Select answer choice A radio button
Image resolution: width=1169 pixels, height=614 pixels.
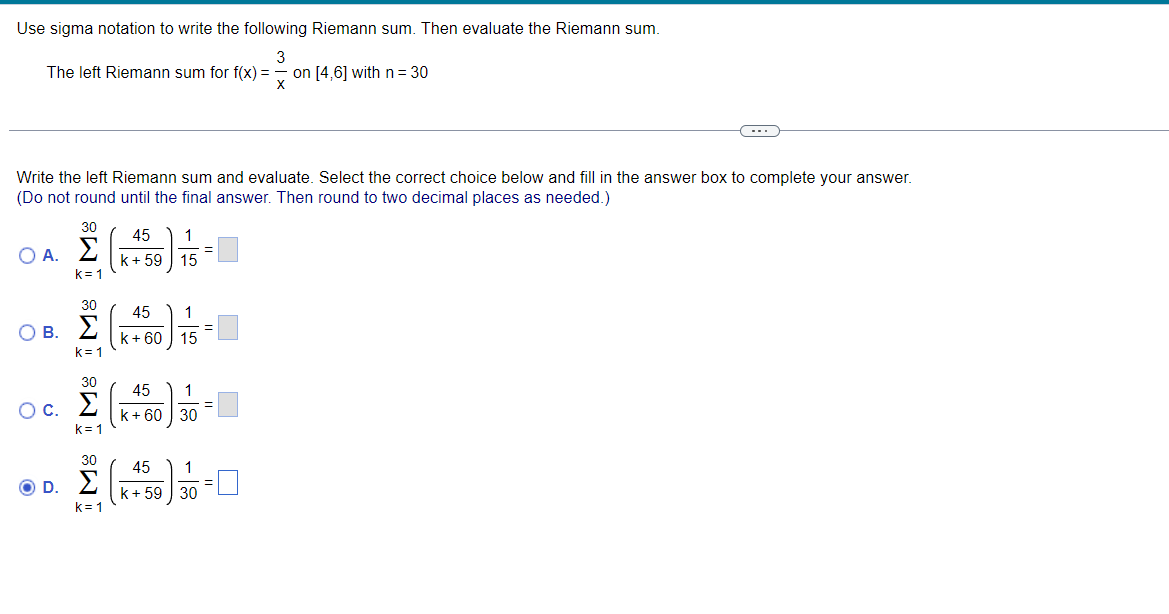tap(26, 249)
